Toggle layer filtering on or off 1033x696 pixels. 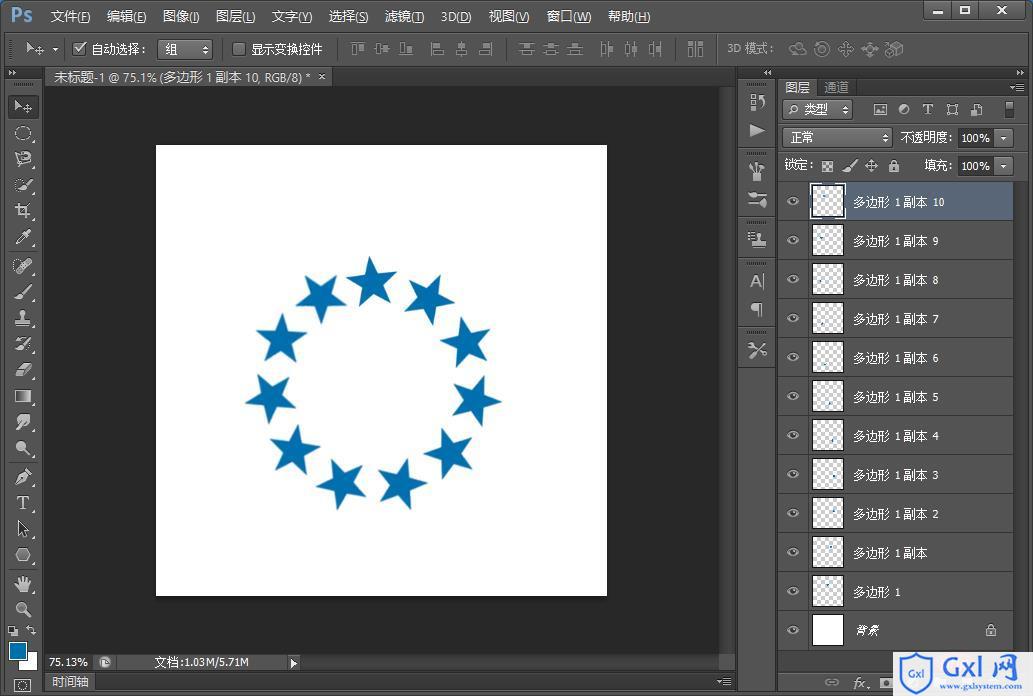(x=1009, y=109)
